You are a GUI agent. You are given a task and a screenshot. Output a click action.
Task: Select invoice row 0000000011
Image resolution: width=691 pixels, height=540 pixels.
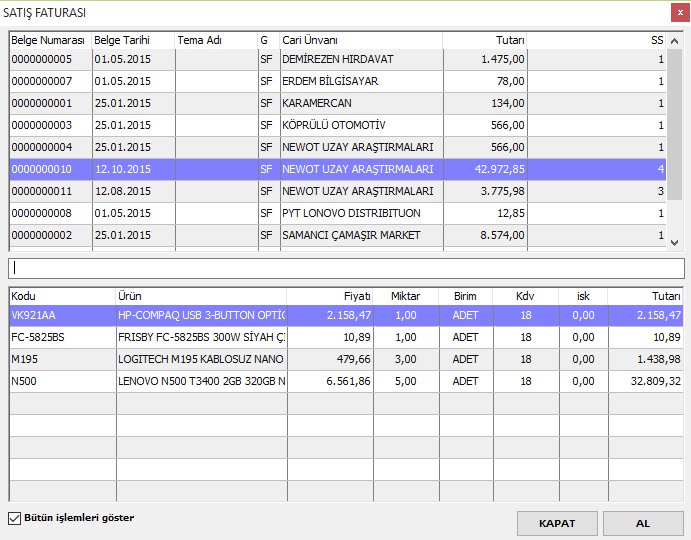338,191
